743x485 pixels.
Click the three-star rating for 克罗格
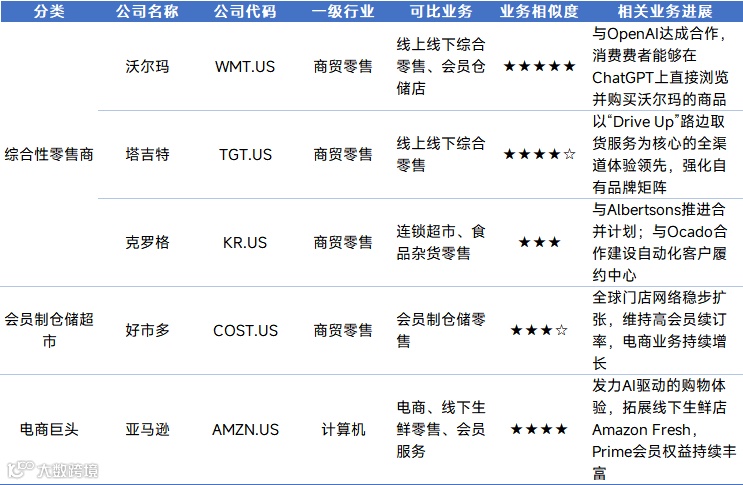coord(539,242)
